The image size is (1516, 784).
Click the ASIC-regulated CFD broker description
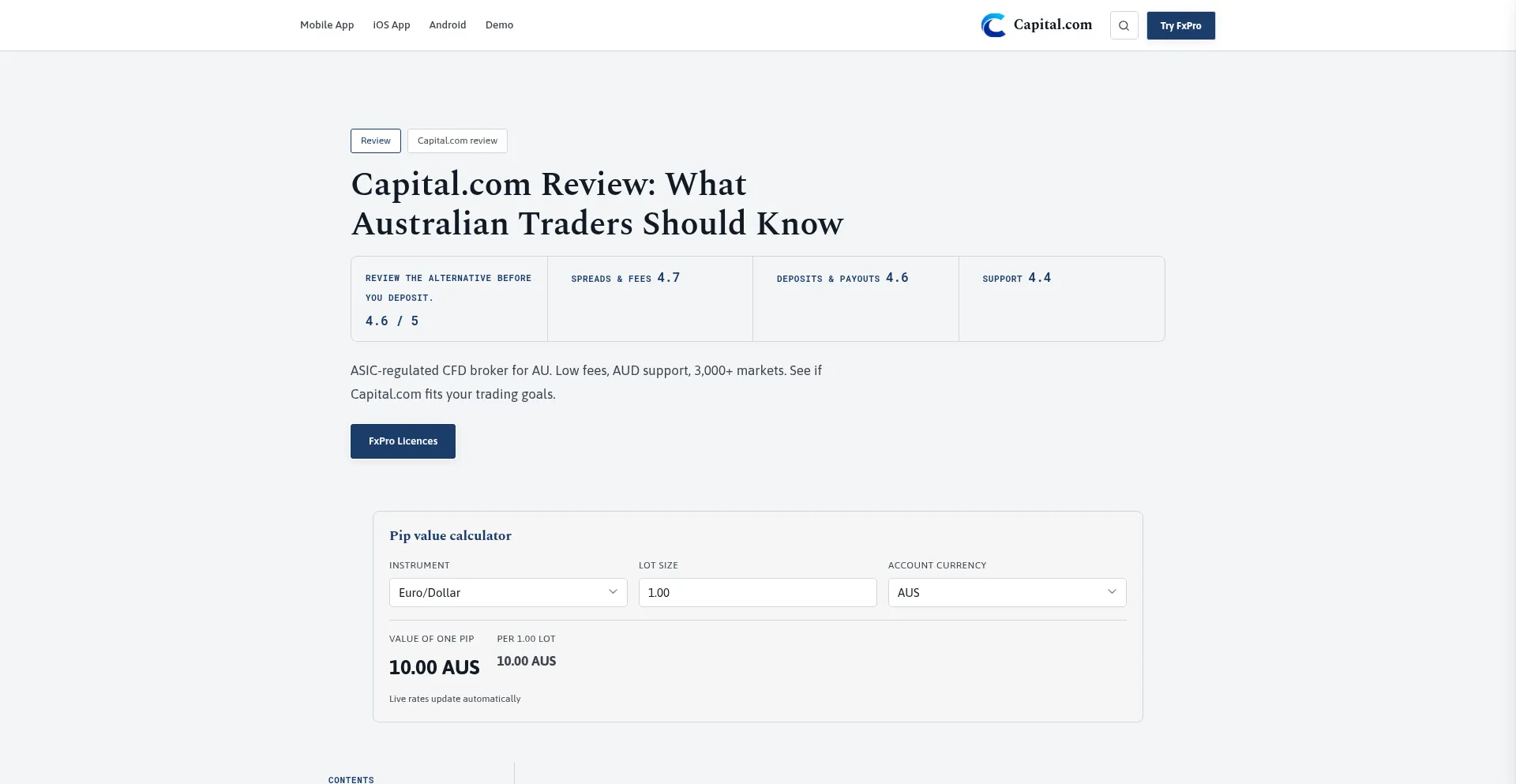click(586, 382)
